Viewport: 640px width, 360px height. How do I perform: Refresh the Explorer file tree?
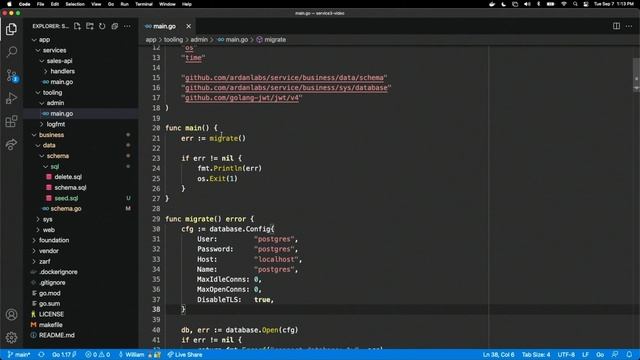[102, 26]
